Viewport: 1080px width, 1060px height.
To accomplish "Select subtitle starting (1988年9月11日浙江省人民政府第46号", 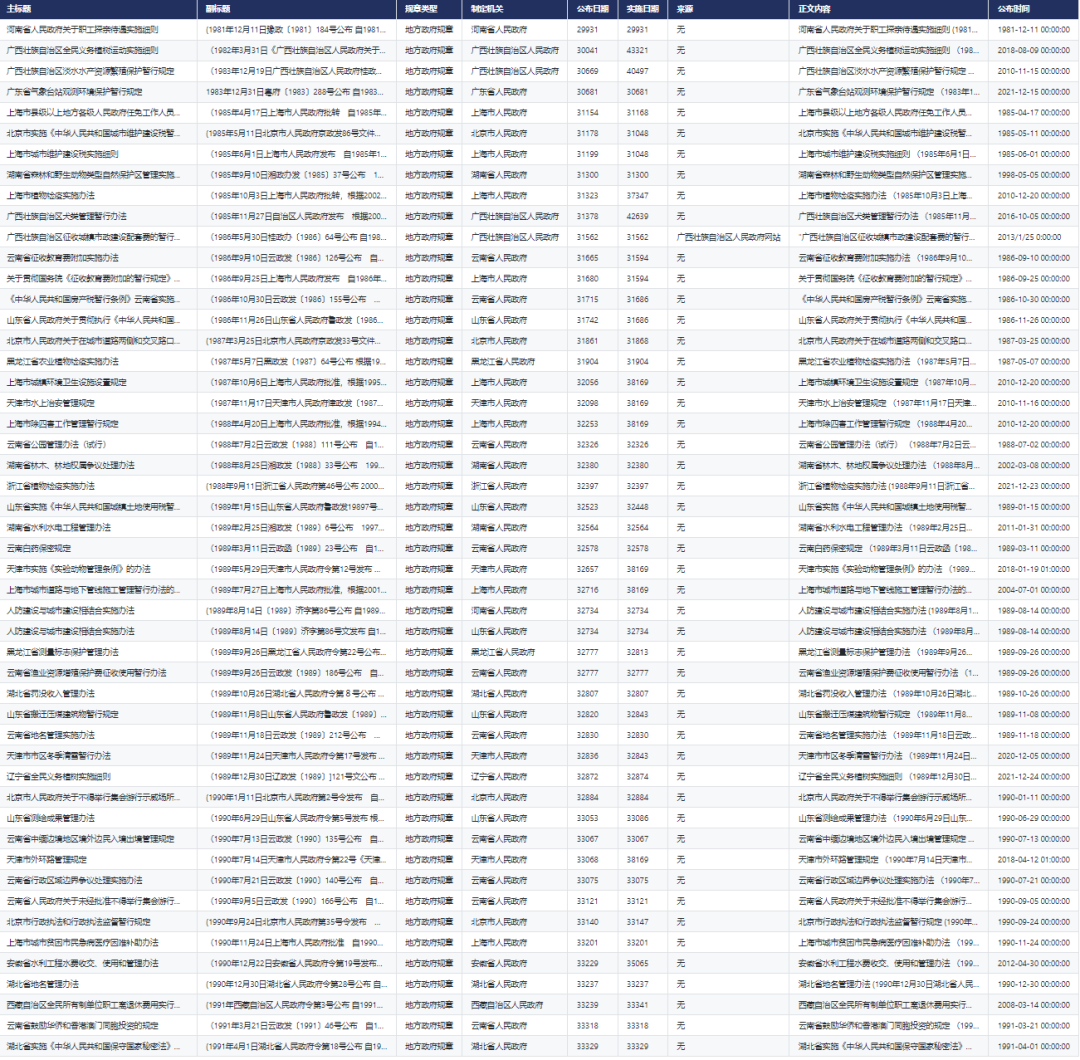I will [x=296, y=486].
